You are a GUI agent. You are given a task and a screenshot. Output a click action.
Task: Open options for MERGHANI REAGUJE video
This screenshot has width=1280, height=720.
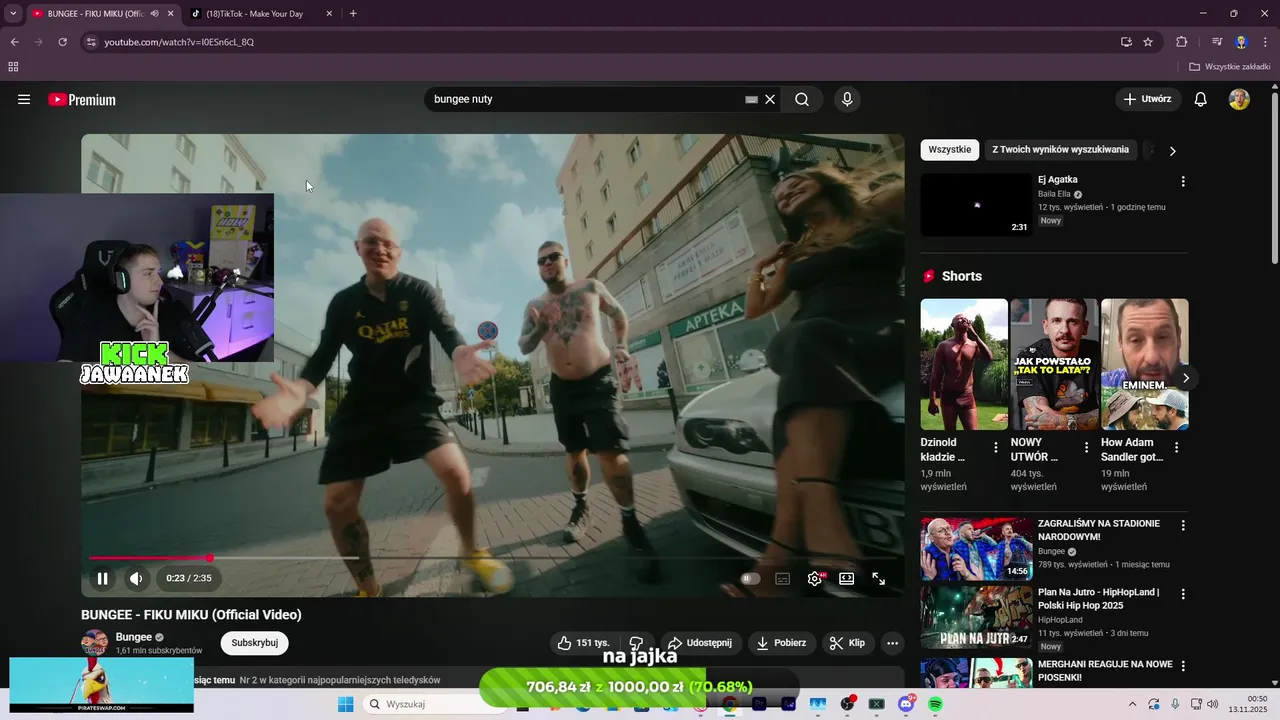1183,666
